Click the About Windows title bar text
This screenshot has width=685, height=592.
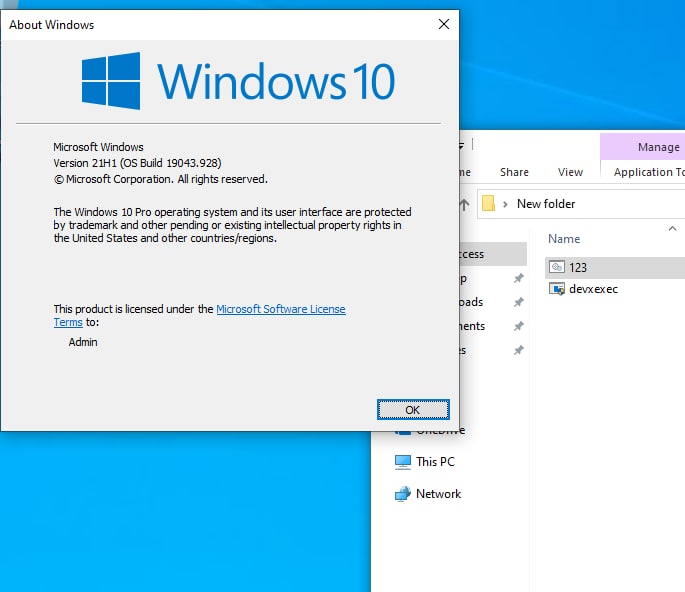52,25
